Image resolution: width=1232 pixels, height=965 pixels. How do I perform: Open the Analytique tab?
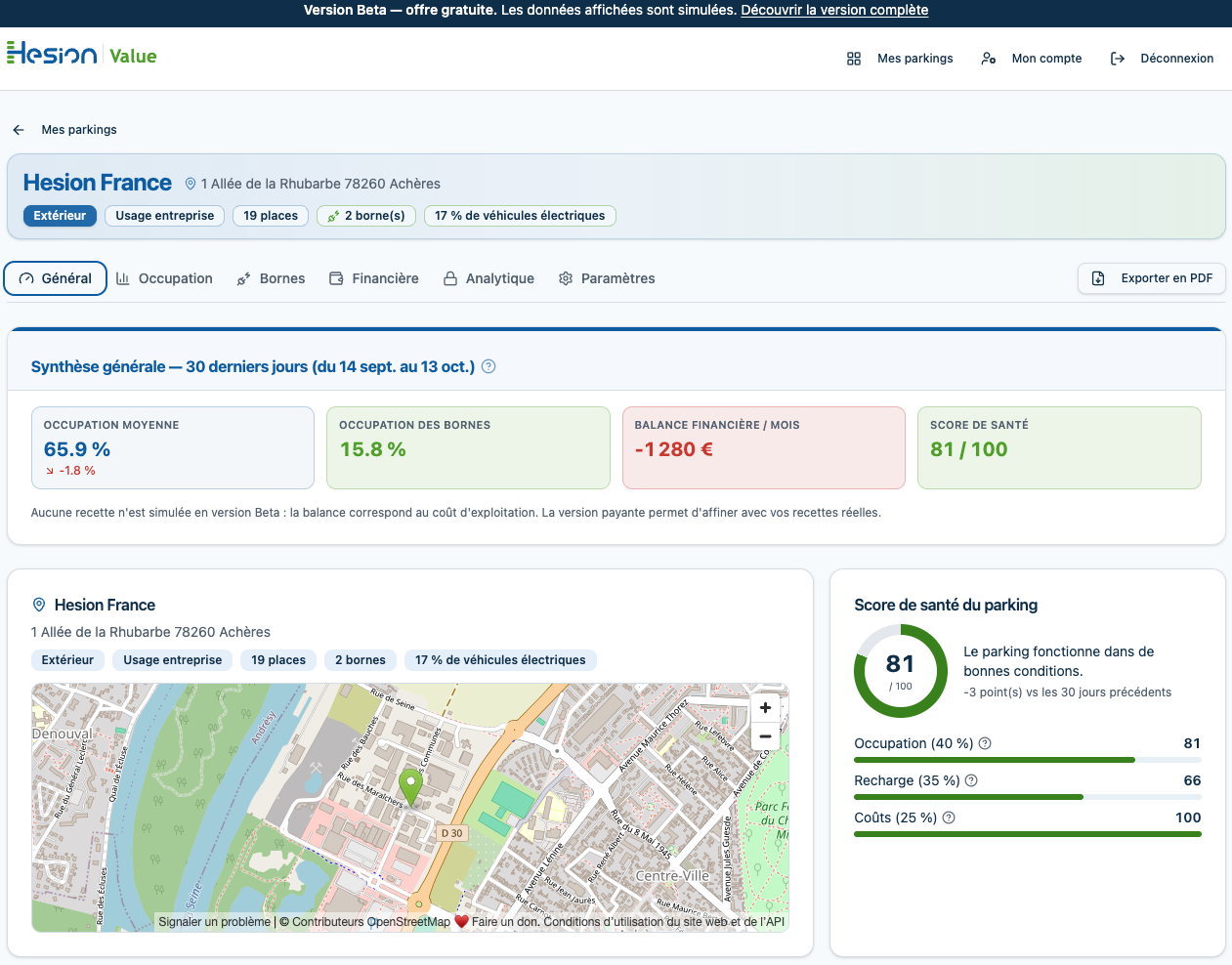pyautogui.click(x=489, y=278)
